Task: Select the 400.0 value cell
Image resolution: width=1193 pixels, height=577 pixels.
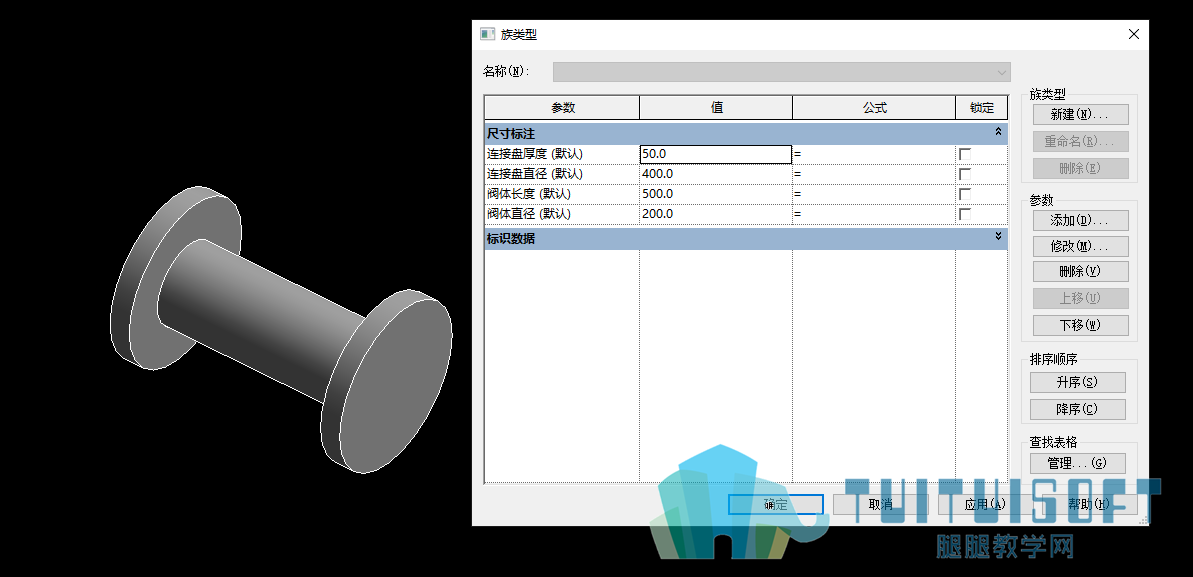Action: (715, 174)
